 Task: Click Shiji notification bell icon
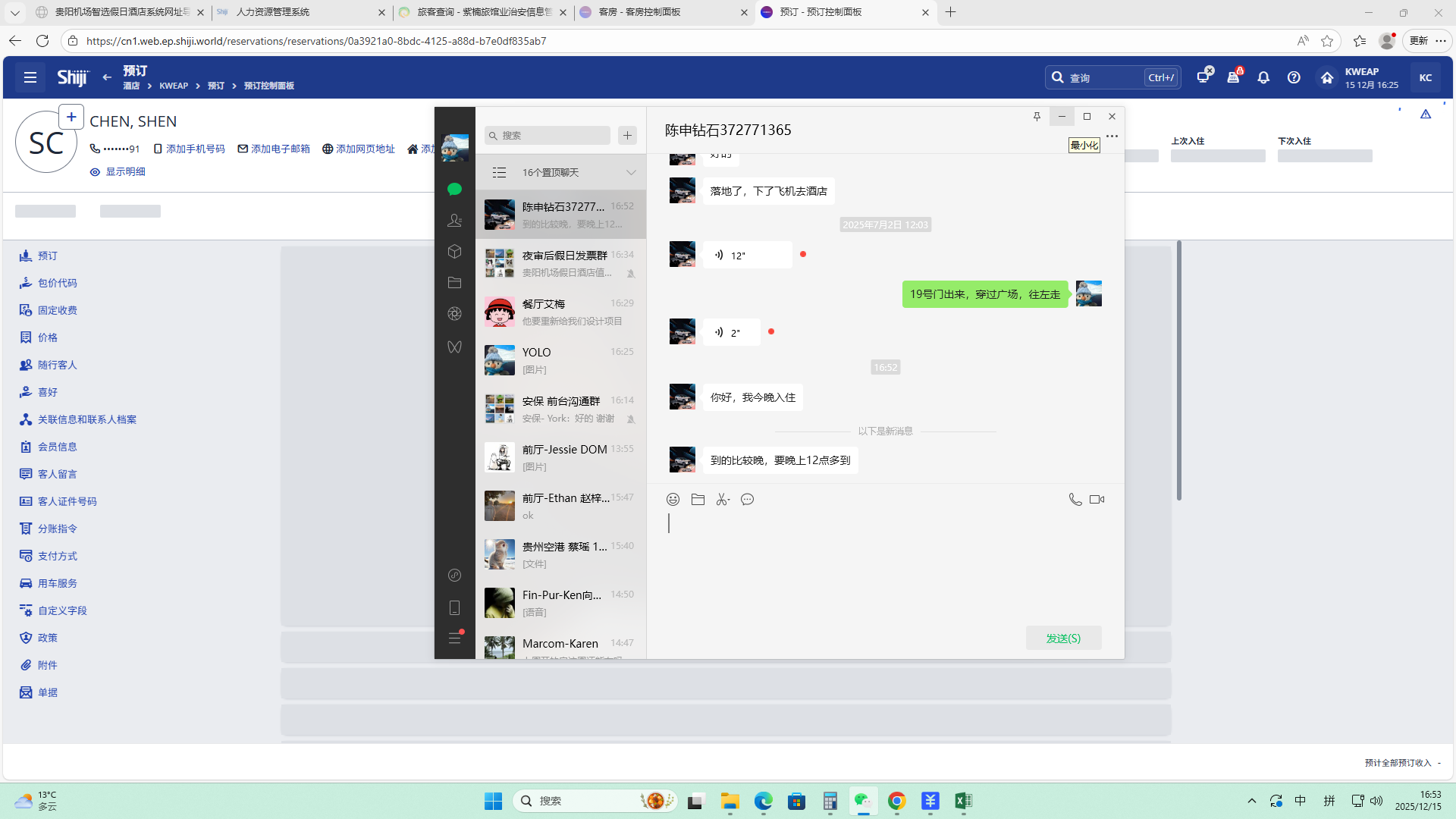pyautogui.click(x=1263, y=77)
